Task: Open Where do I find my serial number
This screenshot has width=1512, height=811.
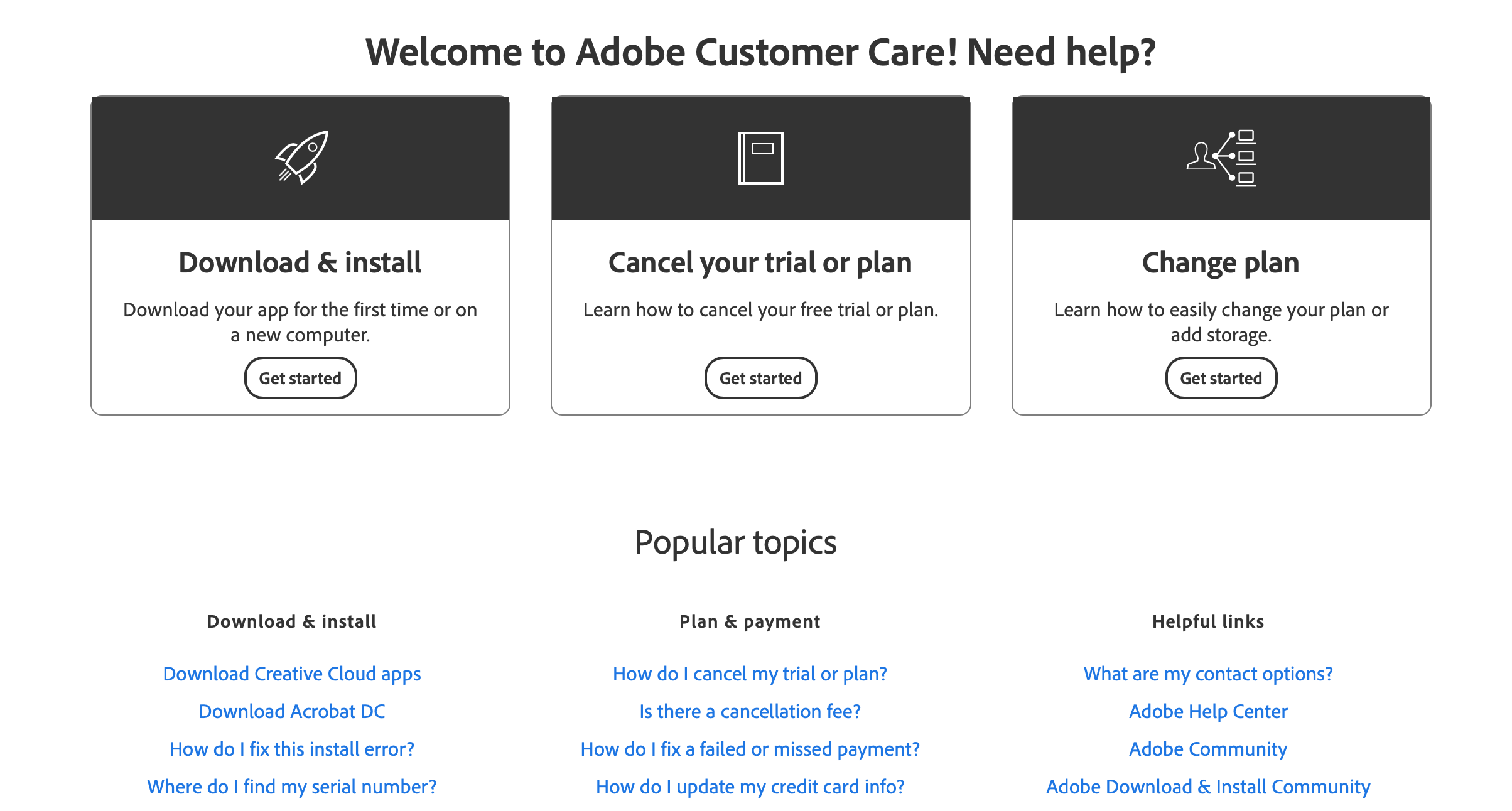Action: (291, 786)
